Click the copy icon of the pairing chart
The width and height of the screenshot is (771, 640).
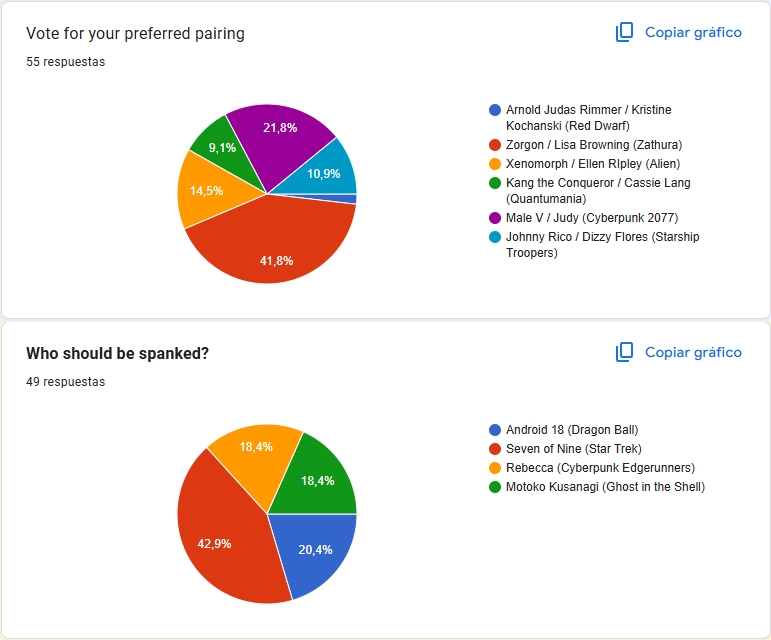point(624,32)
